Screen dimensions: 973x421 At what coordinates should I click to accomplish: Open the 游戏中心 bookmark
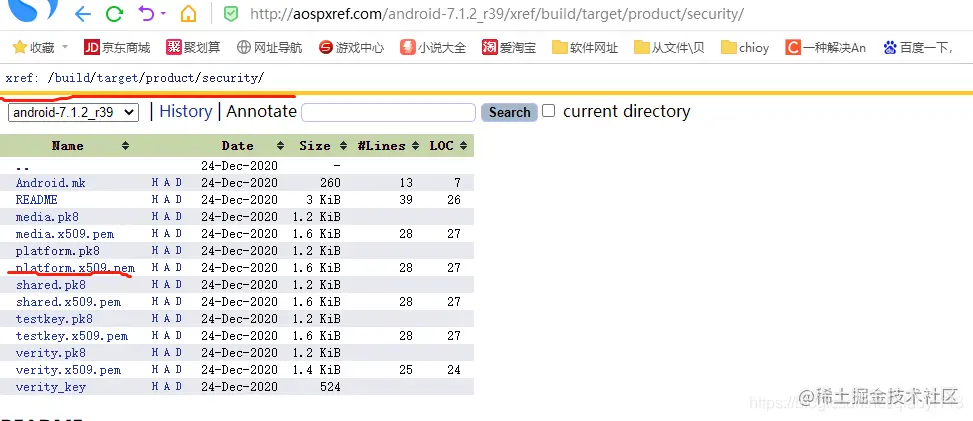click(x=351, y=47)
